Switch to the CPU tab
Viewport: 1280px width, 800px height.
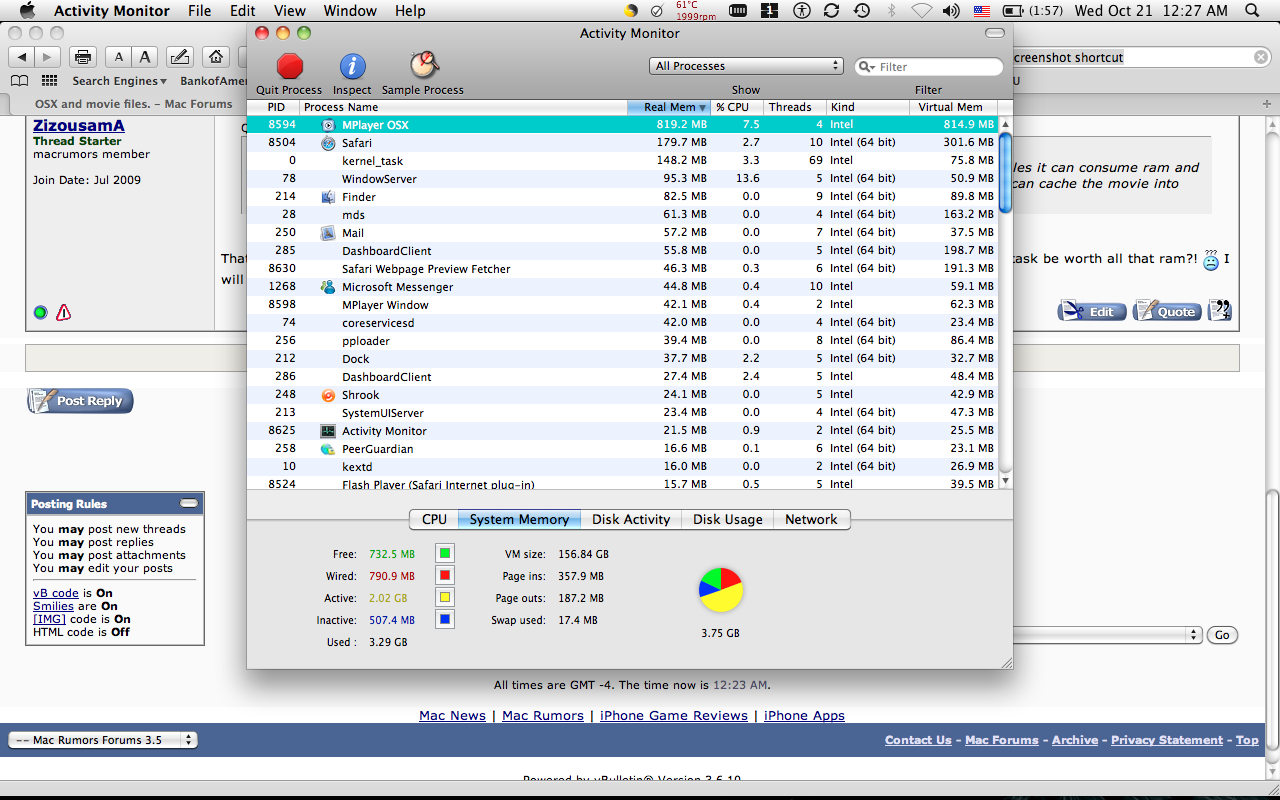(434, 519)
